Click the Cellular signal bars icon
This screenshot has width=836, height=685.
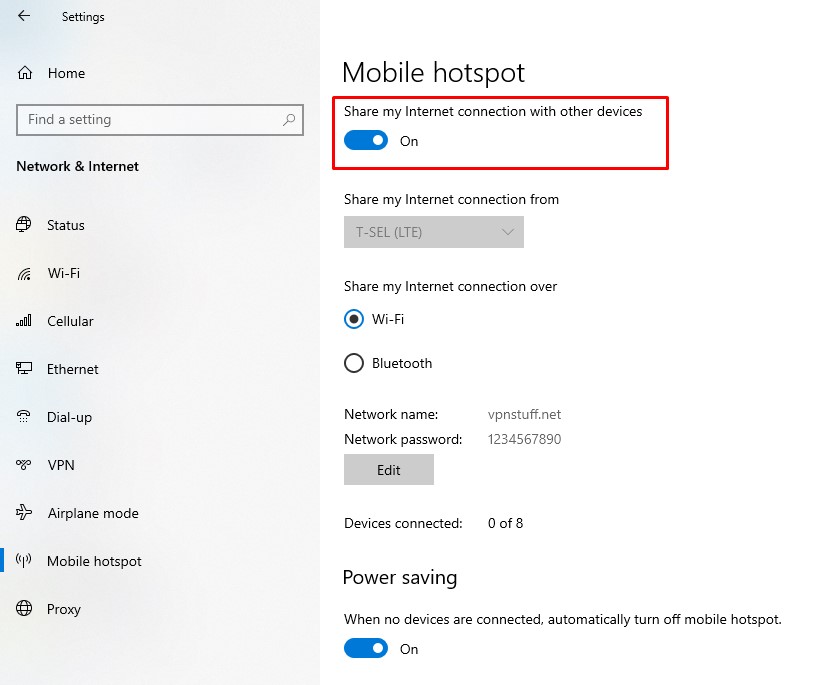click(x=23, y=320)
